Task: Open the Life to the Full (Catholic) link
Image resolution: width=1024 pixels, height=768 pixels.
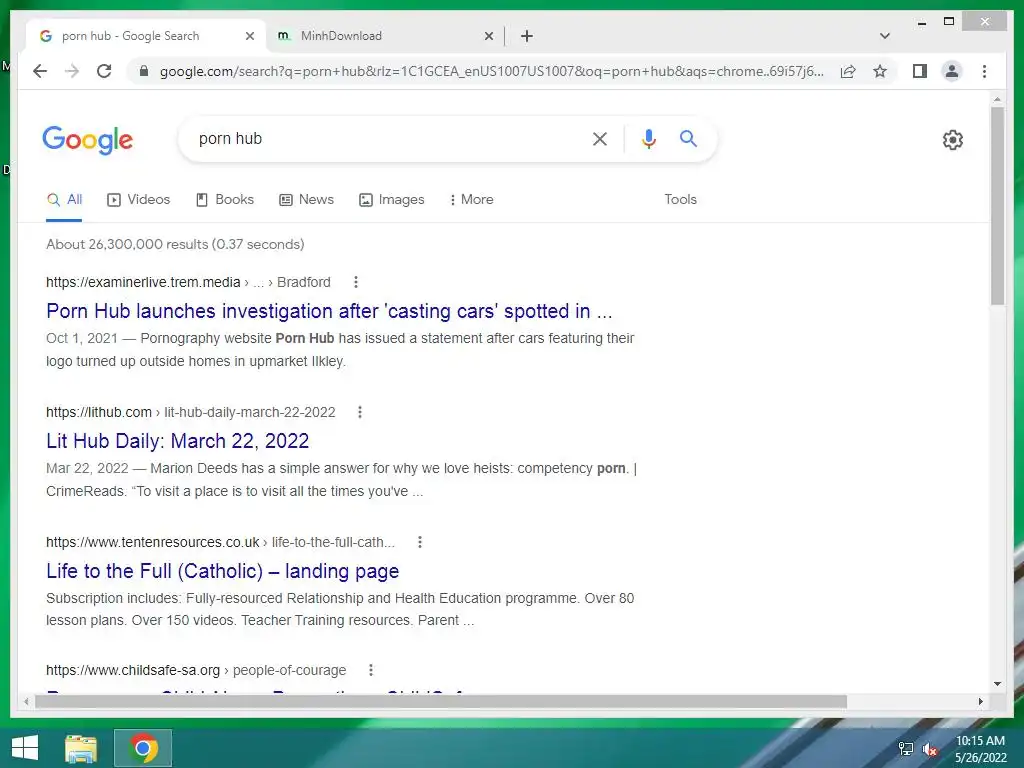Action: pyautogui.click(x=223, y=571)
